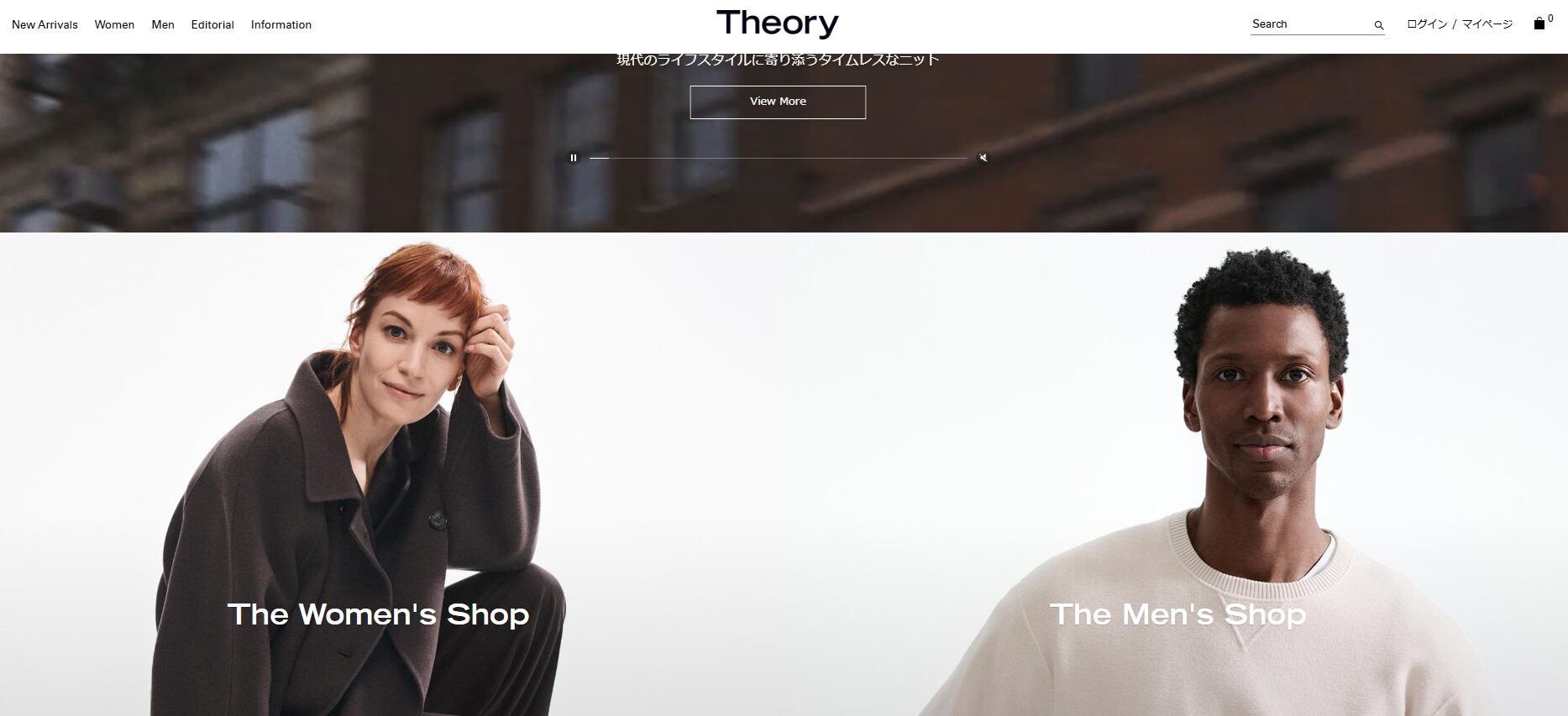The width and height of the screenshot is (1568, 716).
Task: Click the video progress bar
Action: tap(778, 158)
